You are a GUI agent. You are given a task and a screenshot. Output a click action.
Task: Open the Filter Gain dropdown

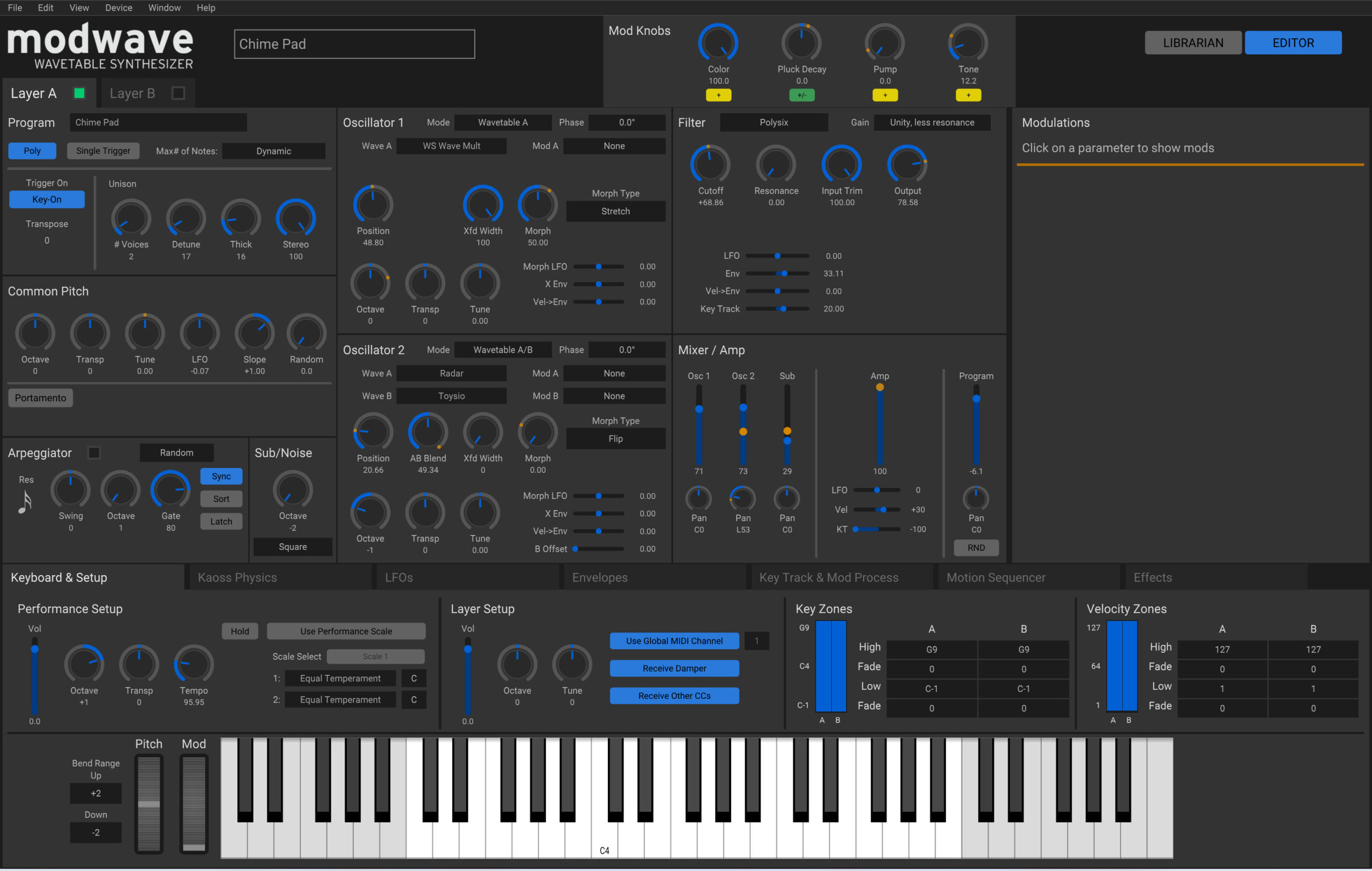click(x=932, y=122)
